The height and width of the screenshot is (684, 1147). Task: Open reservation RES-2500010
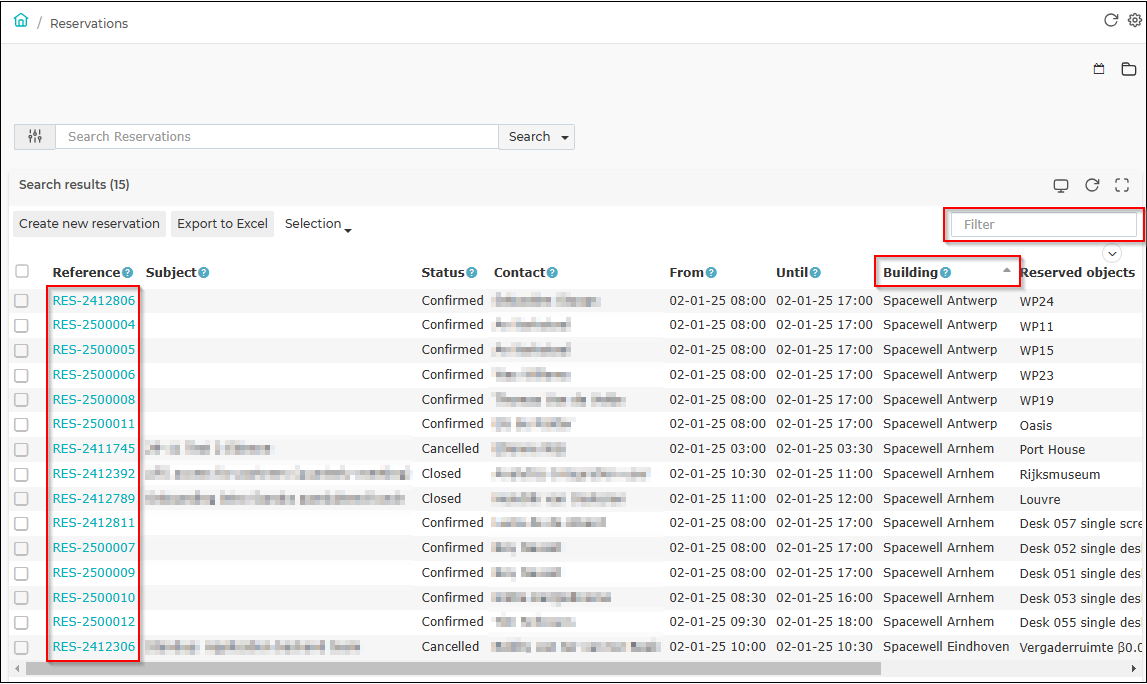coord(94,598)
